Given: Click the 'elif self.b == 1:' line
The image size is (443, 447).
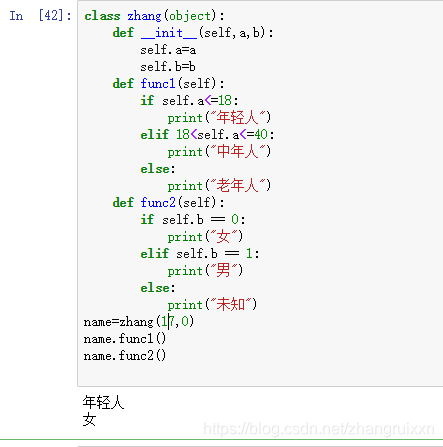Looking at the screenshot, I should 200,254.
